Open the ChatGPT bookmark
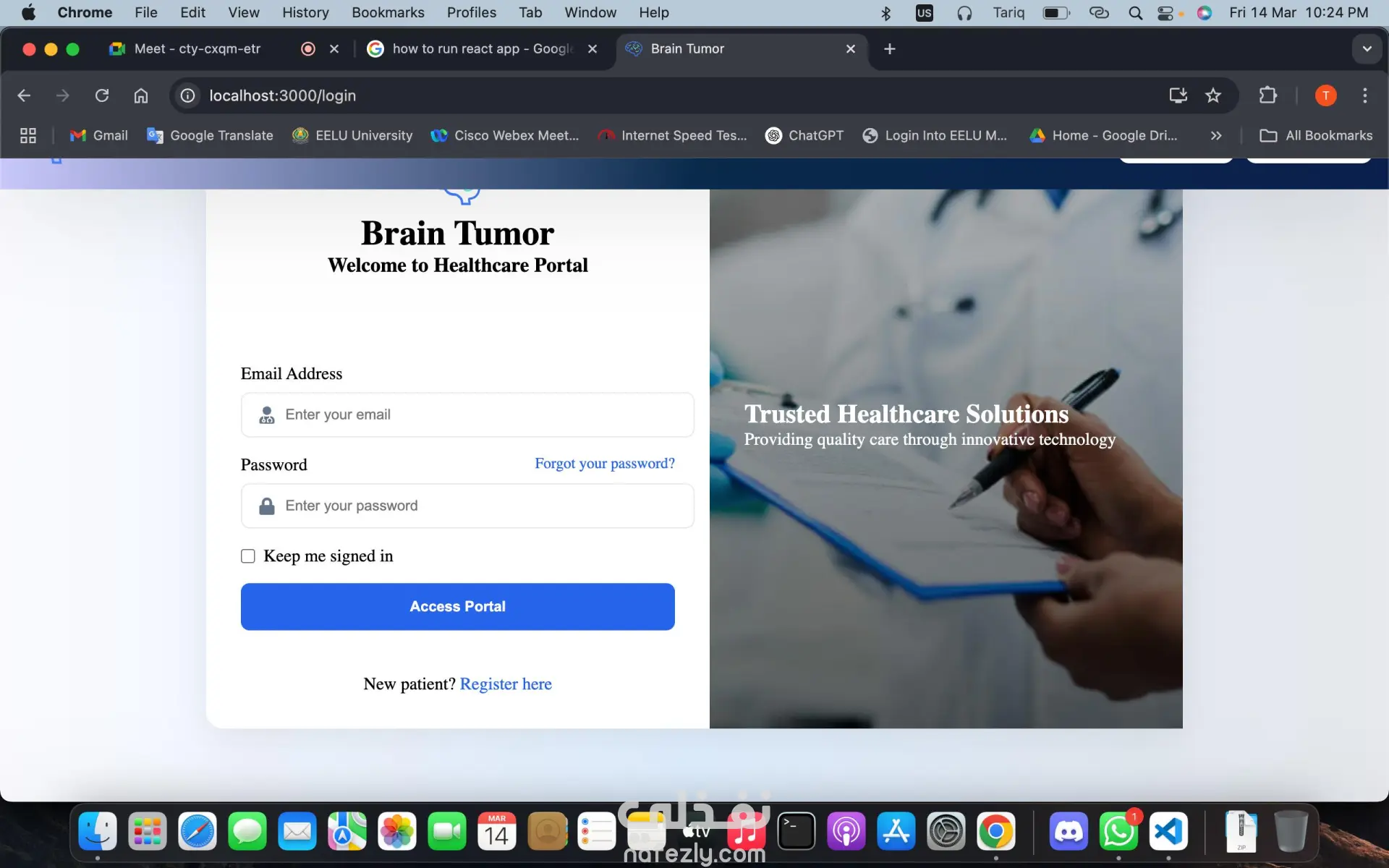The height and width of the screenshot is (868, 1389). tap(804, 135)
